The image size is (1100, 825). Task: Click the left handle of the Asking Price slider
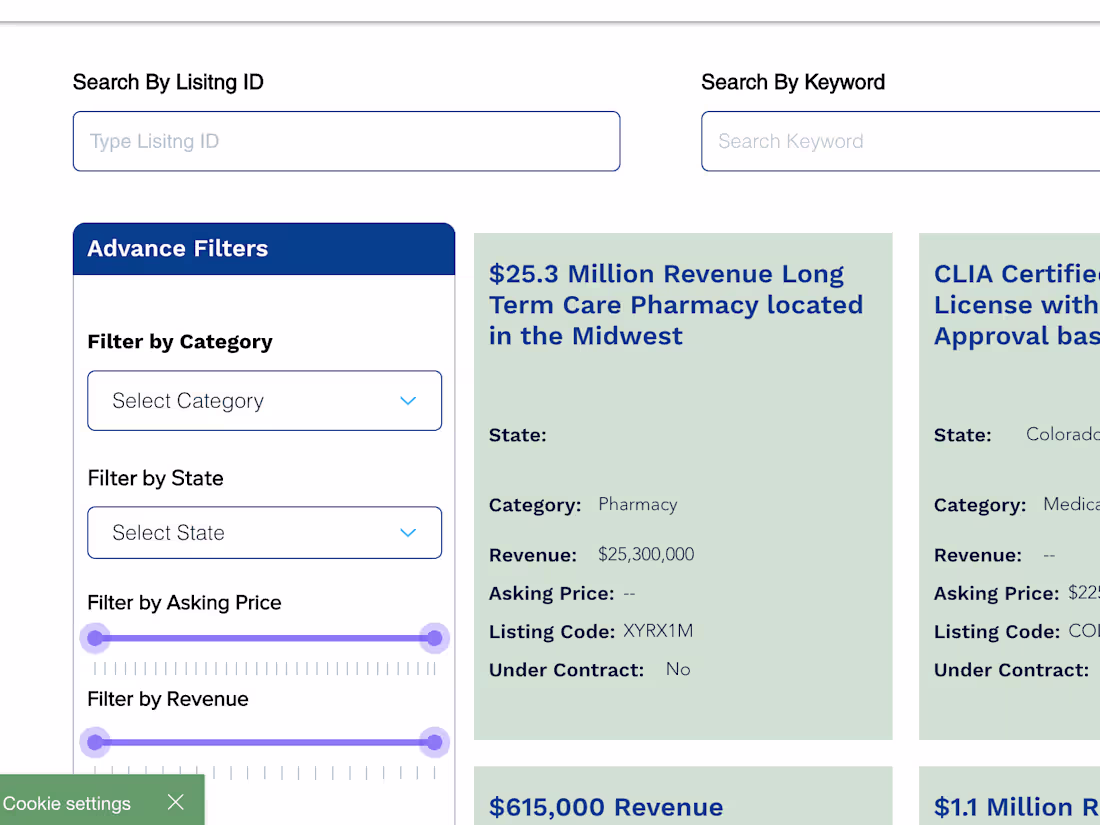95,638
